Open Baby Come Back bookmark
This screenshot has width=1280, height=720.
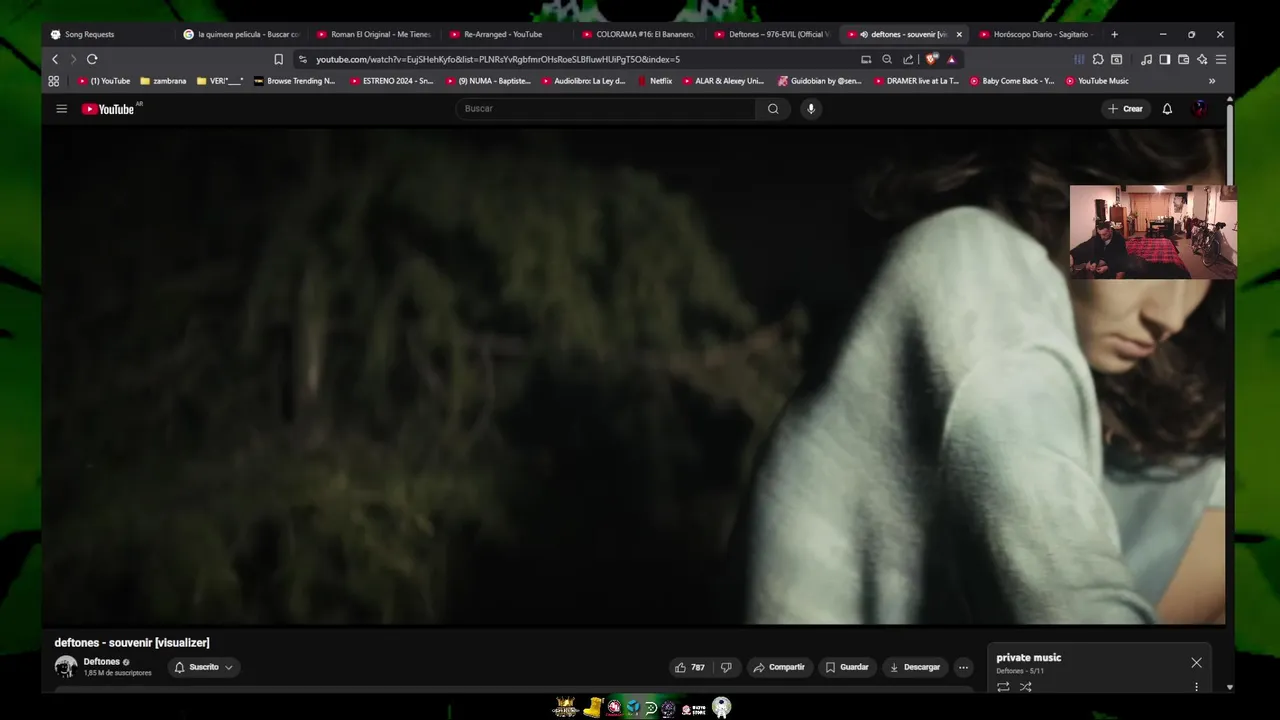click(x=1011, y=81)
